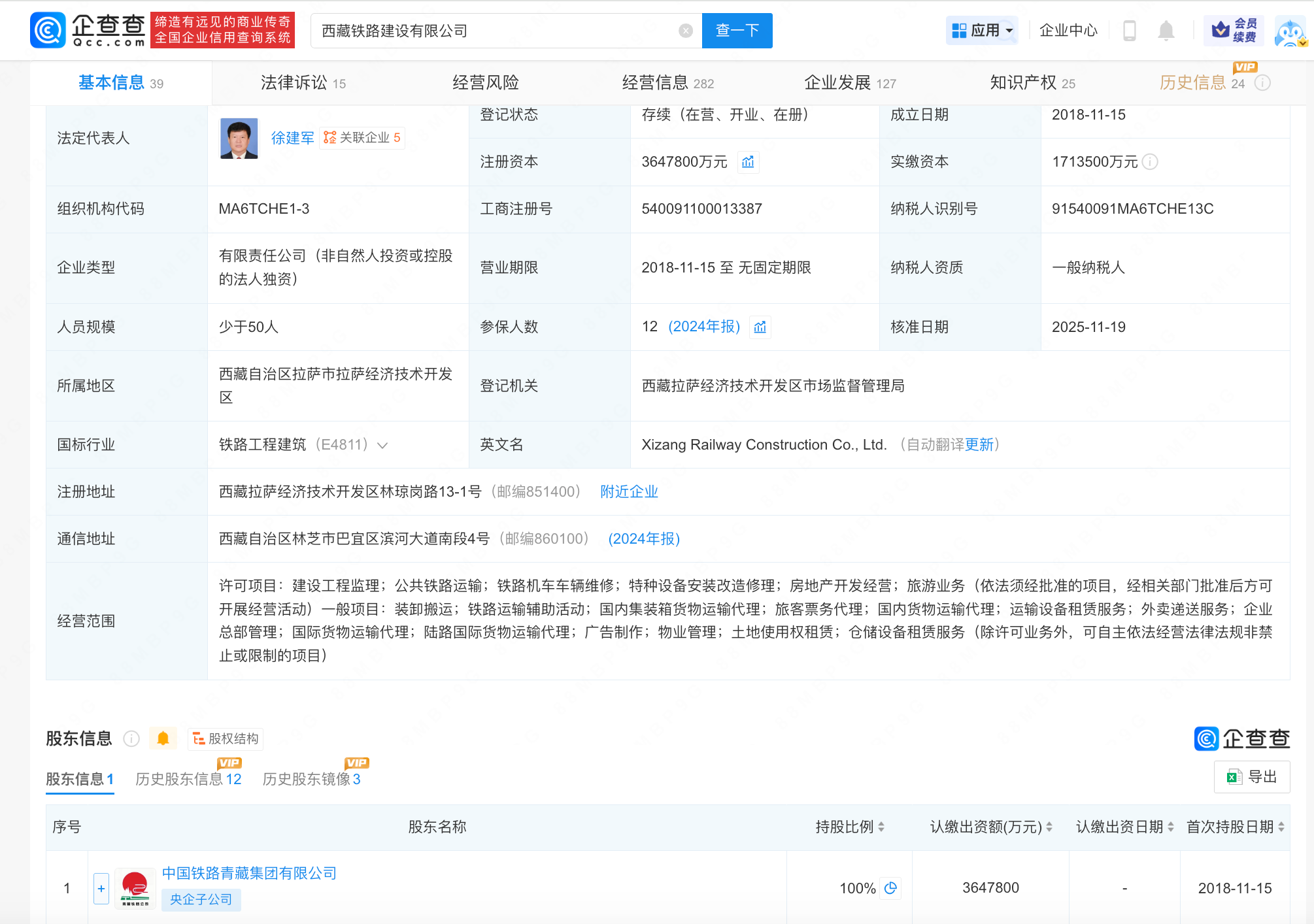
Task: Expand shareholder row plus button
Action: pos(101,888)
